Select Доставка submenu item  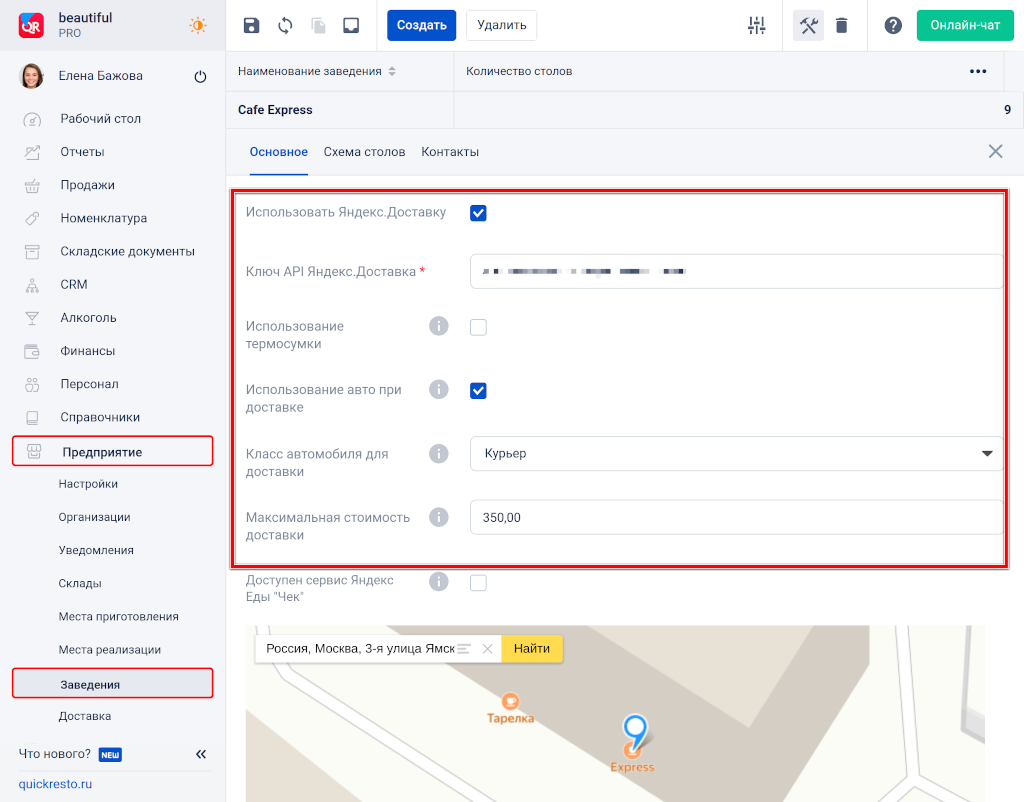[x=85, y=716]
